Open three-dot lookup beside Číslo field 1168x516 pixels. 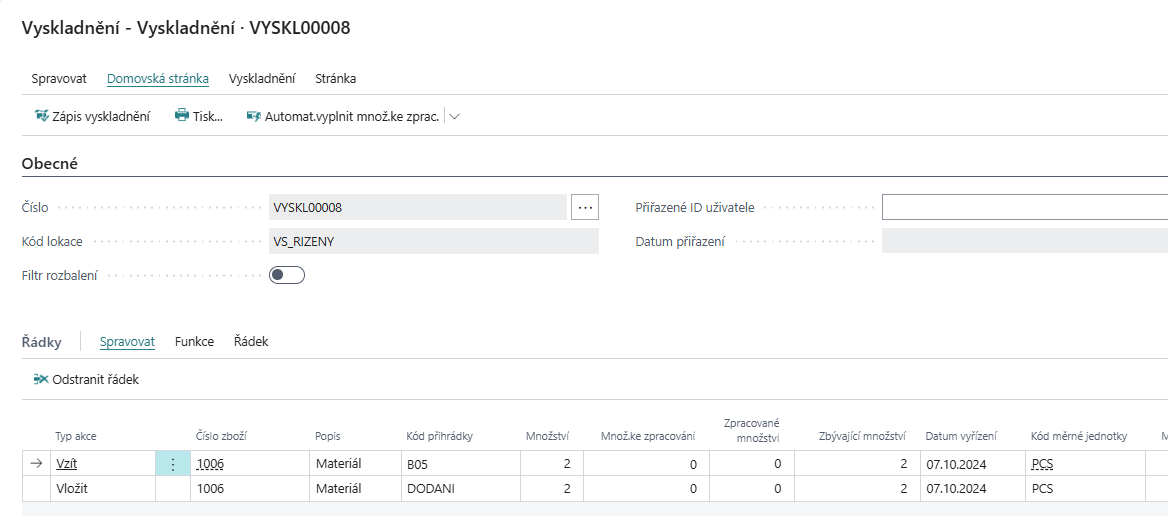(585, 207)
